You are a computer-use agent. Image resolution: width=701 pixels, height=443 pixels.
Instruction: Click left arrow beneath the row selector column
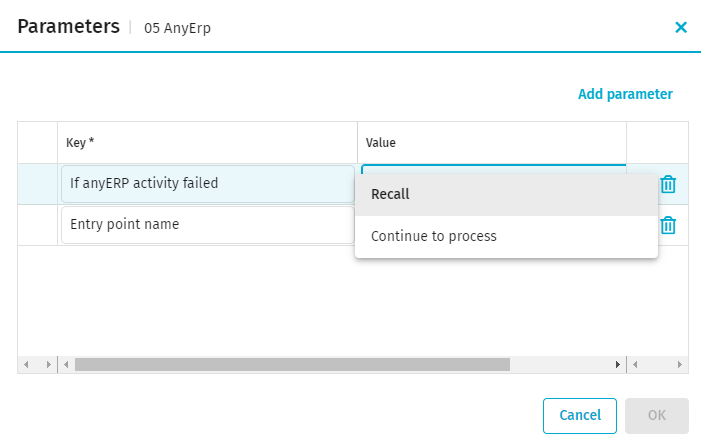click(26, 365)
